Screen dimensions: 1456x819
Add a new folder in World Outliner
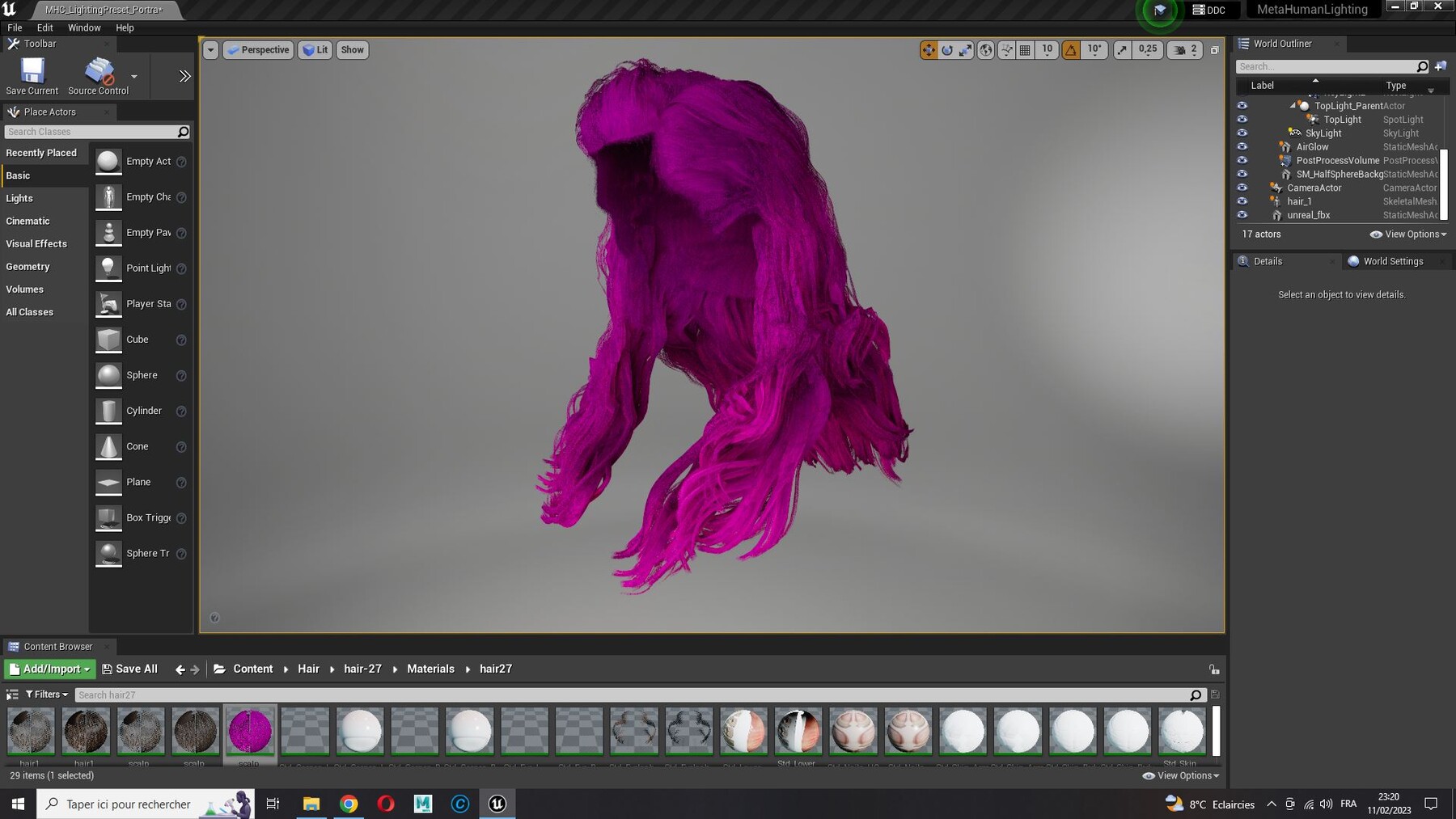click(1441, 66)
